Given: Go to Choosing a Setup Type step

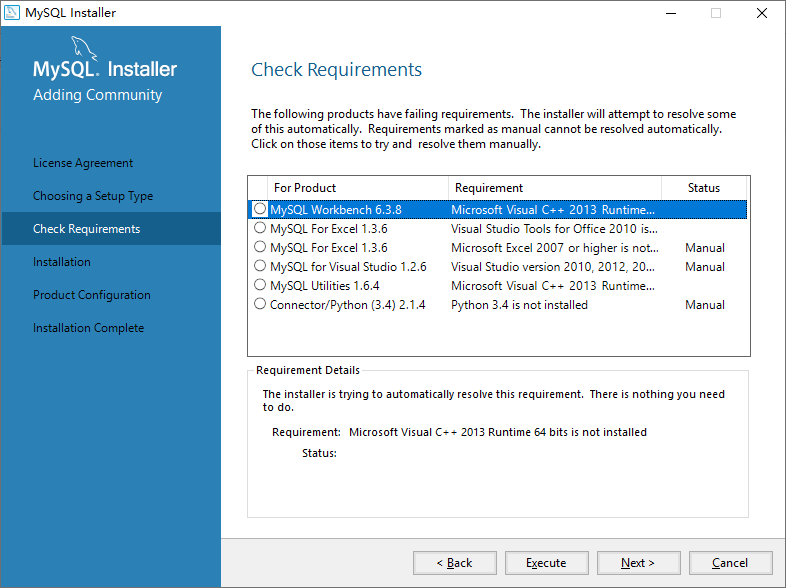Looking at the screenshot, I should (93, 196).
